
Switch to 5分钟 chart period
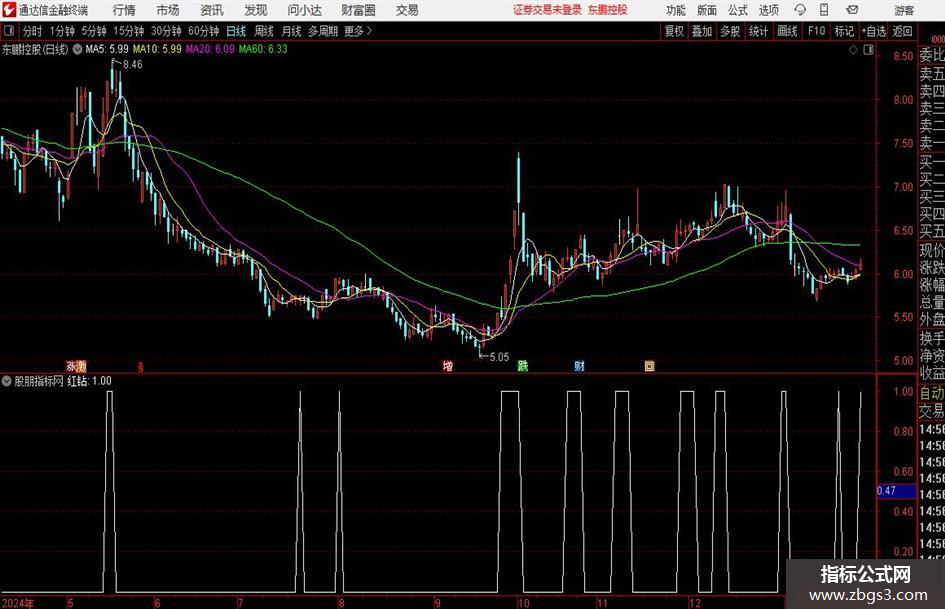93,31
